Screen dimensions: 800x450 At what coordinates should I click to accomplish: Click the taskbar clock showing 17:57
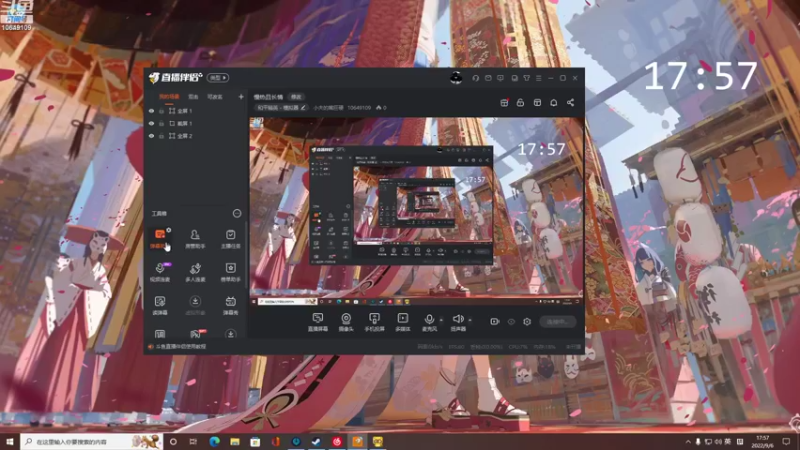pos(762,441)
